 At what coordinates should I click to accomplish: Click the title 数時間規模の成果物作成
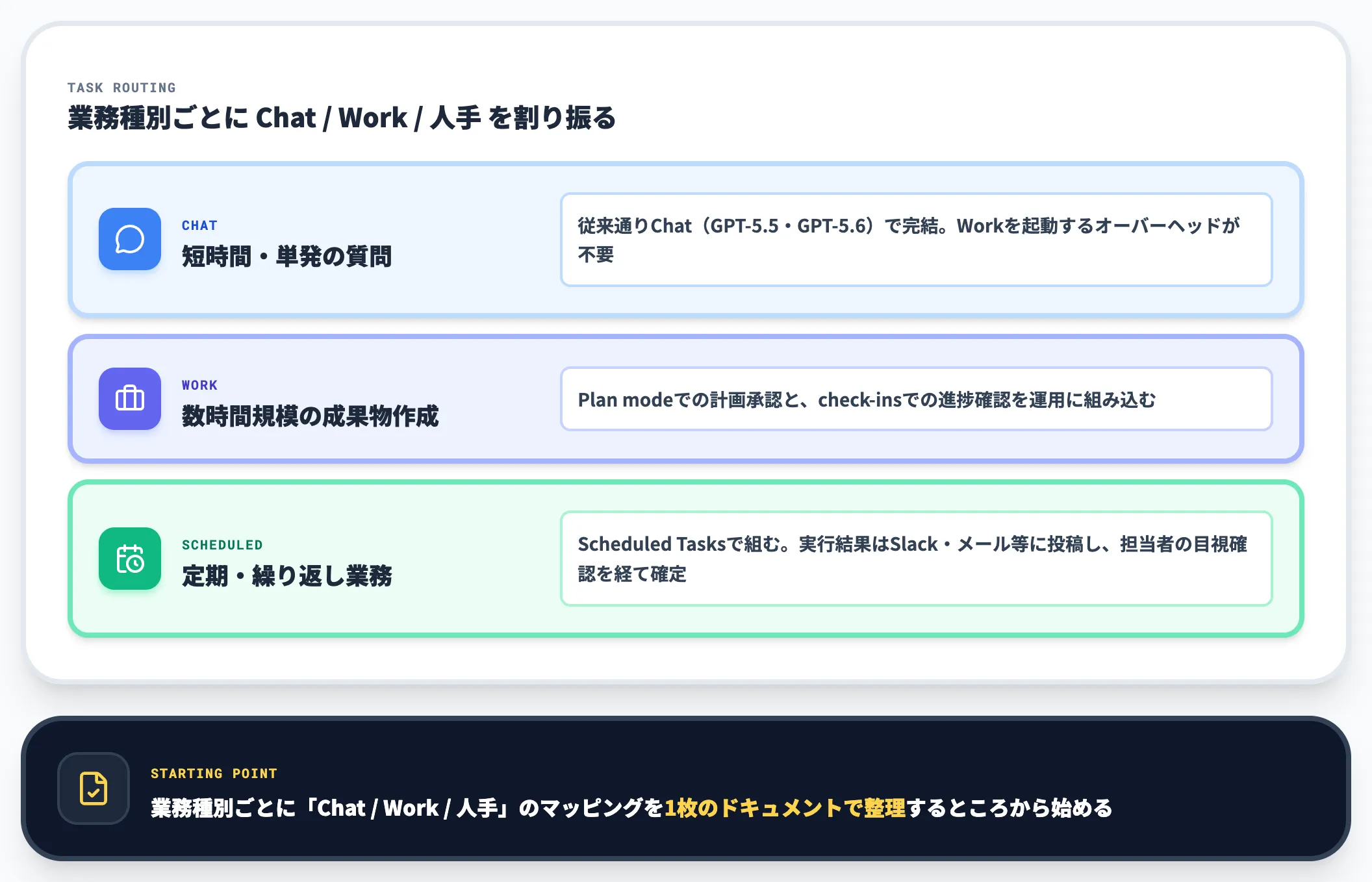(x=310, y=416)
